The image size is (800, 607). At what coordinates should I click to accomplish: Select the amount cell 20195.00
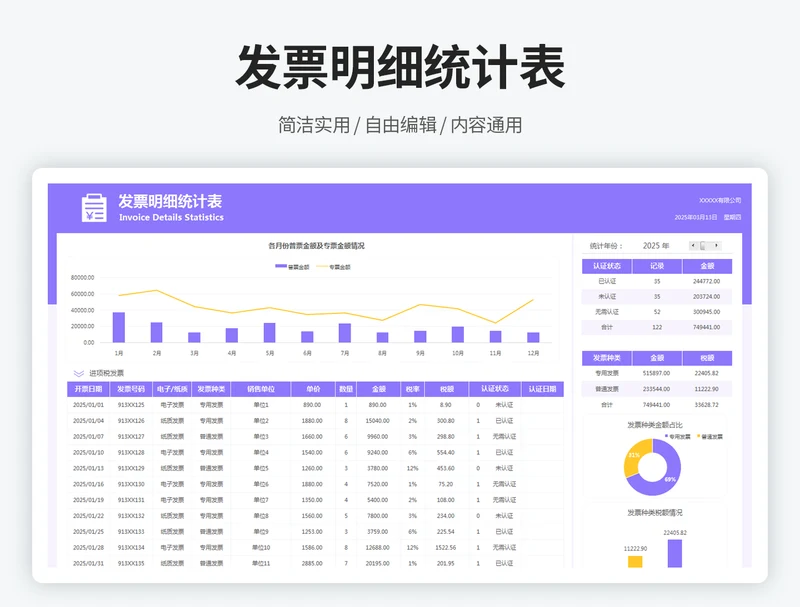pos(378,563)
